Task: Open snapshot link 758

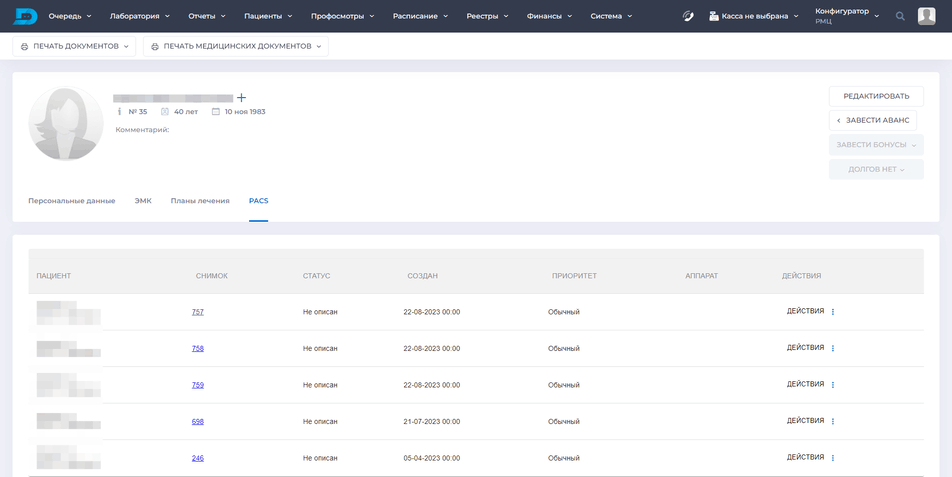Action: (197, 348)
